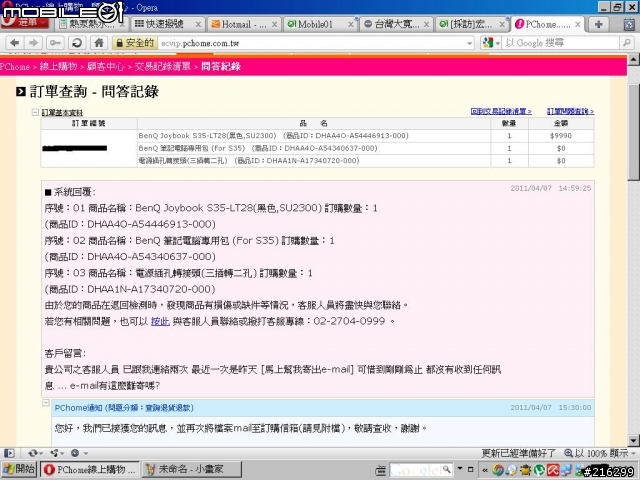The height and width of the screenshot is (480, 640).
Task: Click the green circular tray icon
Action: (539, 470)
